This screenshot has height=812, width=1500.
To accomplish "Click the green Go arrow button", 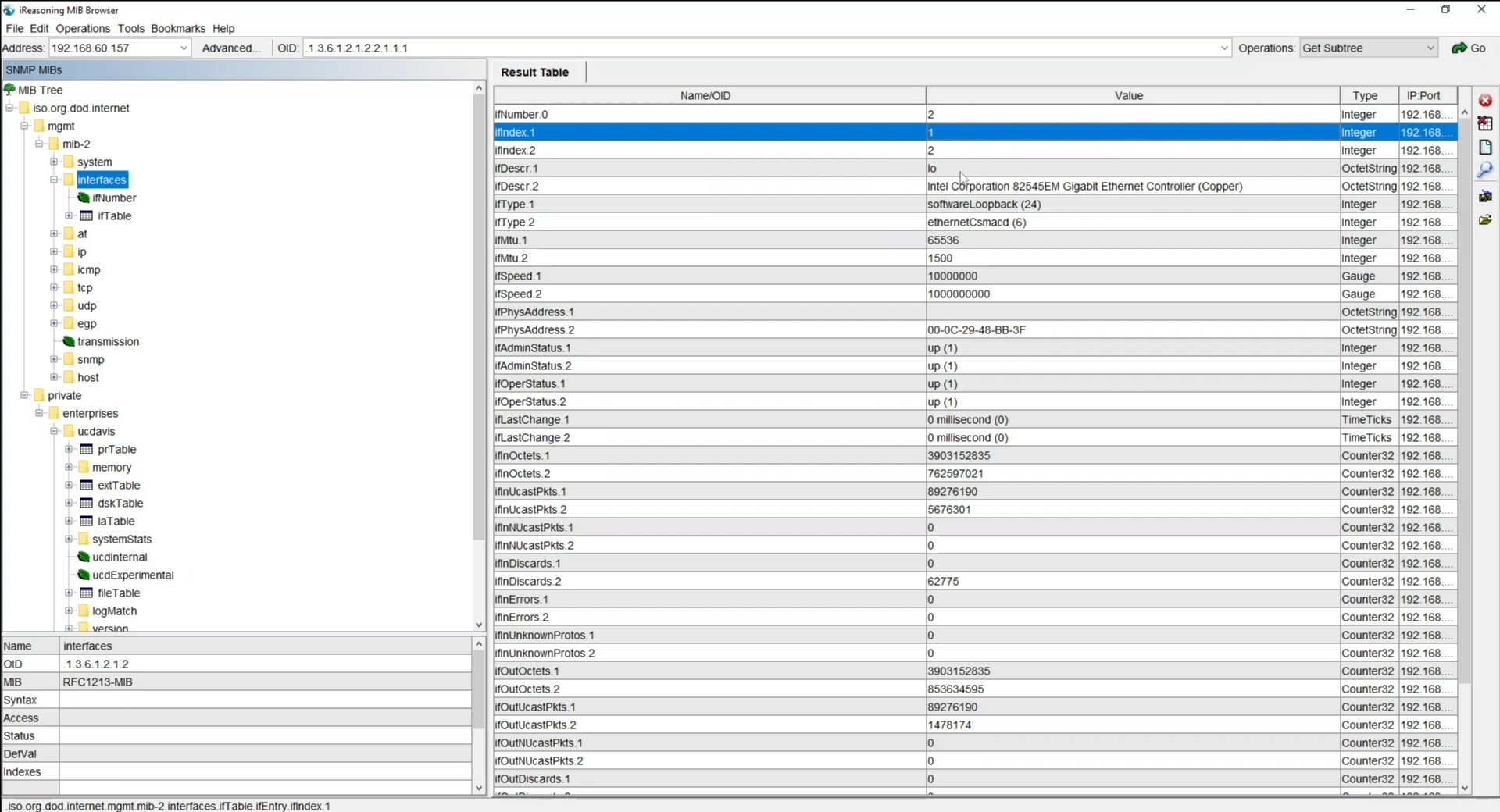I will coord(1468,48).
